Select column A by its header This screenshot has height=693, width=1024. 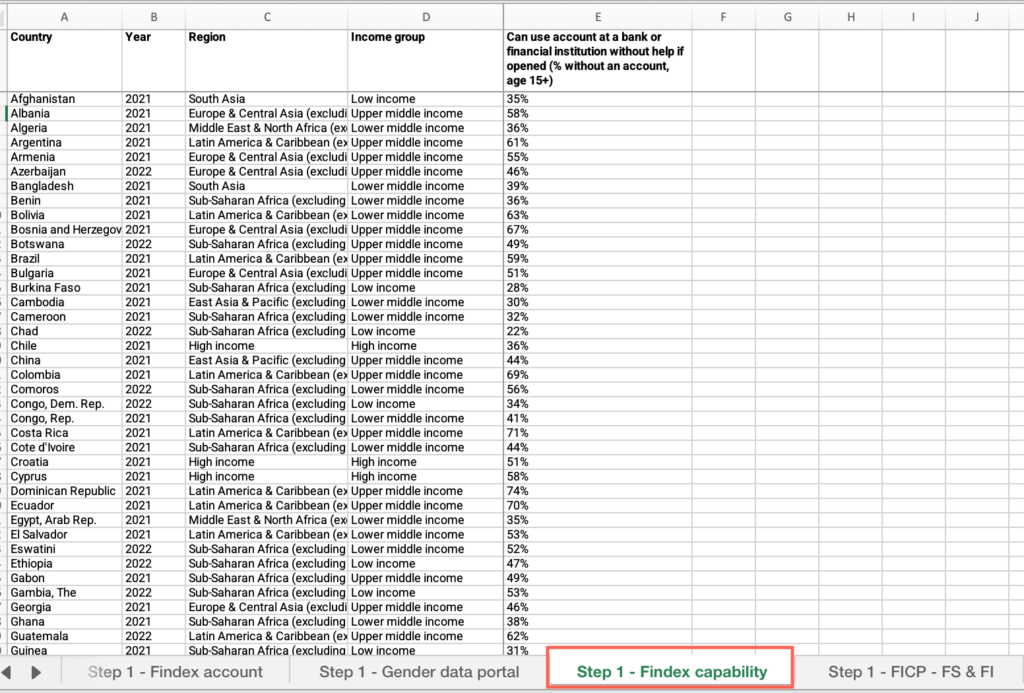pyautogui.click(x=64, y=17)
